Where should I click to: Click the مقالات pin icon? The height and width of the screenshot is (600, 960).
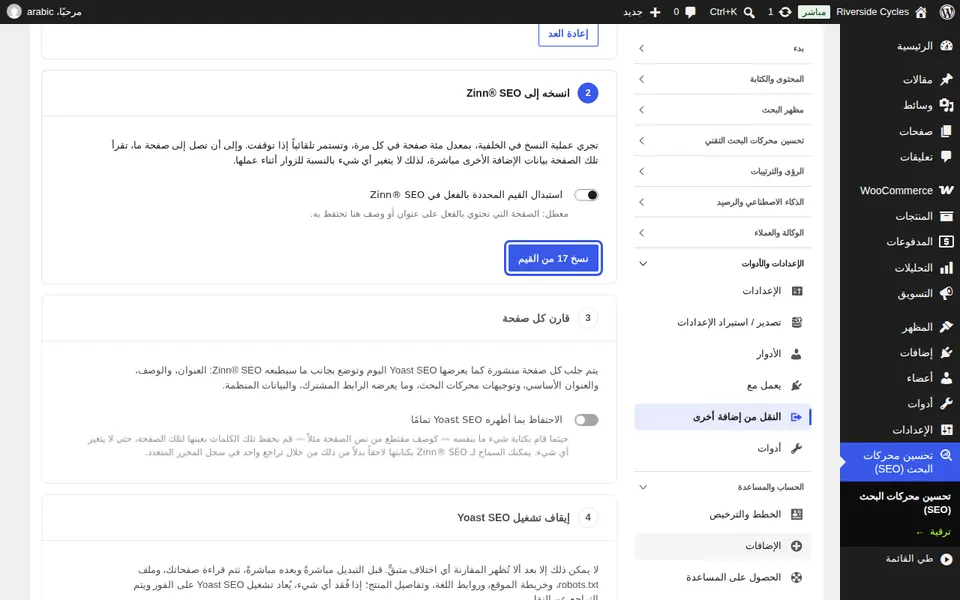(947, 79)
